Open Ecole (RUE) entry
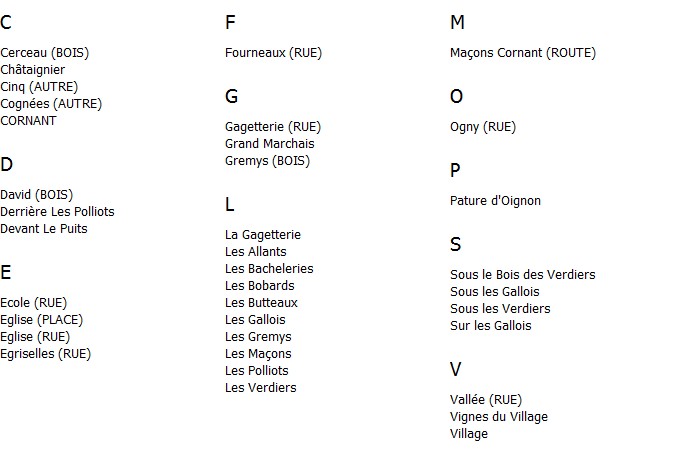This screenshot has width=675, height=450. pyautogui.click(x=34, y=303)
